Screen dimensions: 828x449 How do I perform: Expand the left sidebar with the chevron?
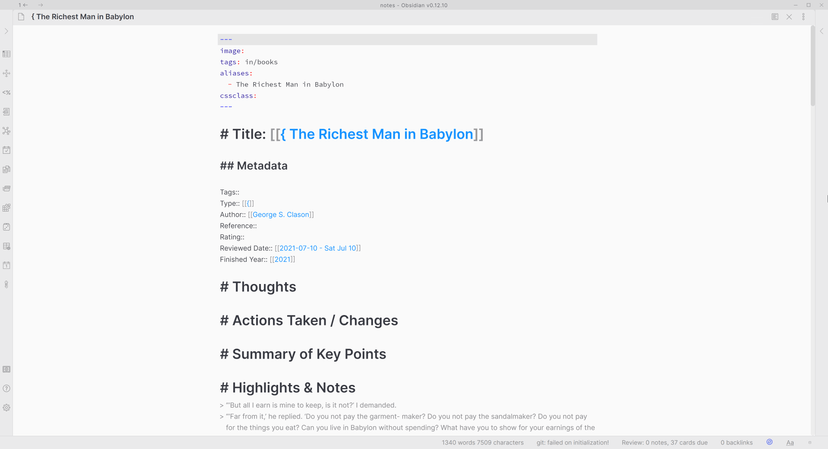(x=6, y=32)
